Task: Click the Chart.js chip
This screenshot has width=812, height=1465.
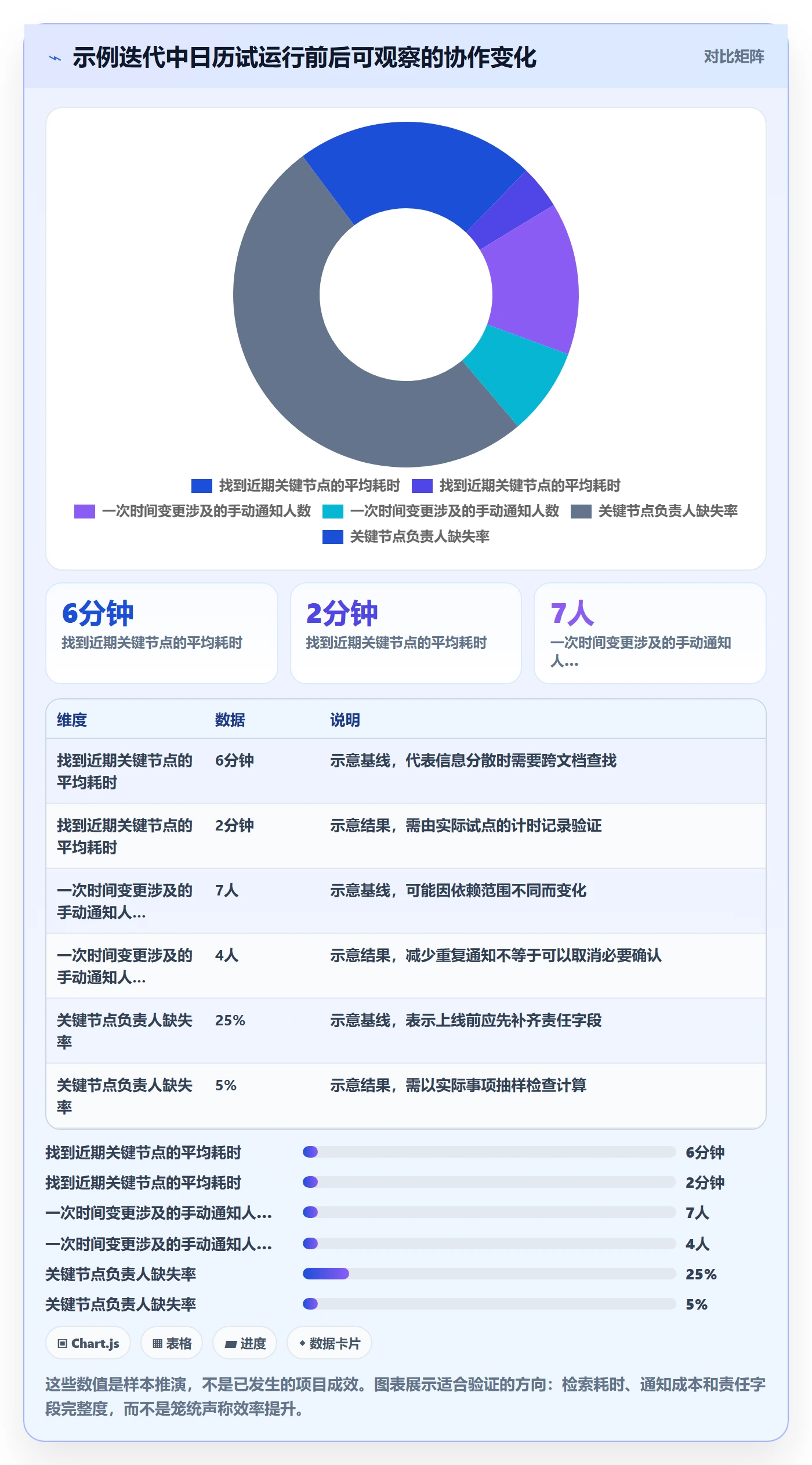Action: [x=88, y=1343]
